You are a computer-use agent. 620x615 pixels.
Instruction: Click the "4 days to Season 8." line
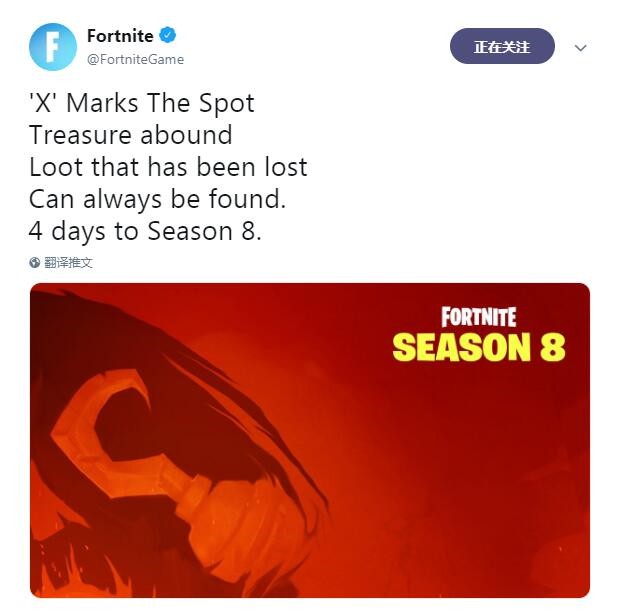(145, 231)
